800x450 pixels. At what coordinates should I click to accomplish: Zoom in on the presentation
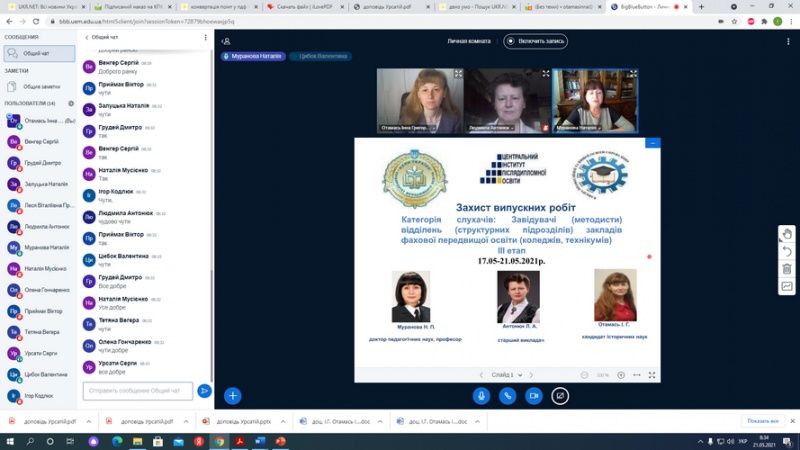[x=621, y=375]
